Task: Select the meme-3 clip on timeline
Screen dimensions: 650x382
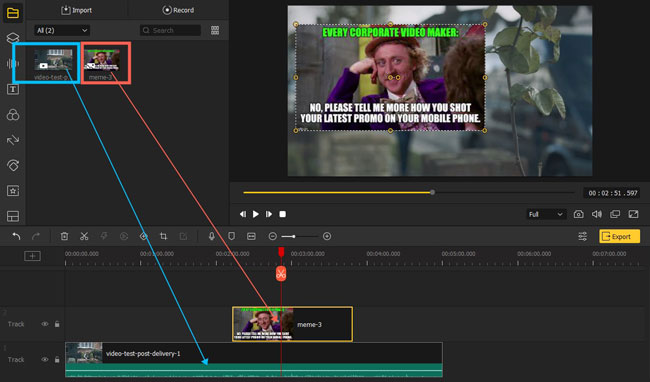Action: pyautogui.click(x=293, y=324)
